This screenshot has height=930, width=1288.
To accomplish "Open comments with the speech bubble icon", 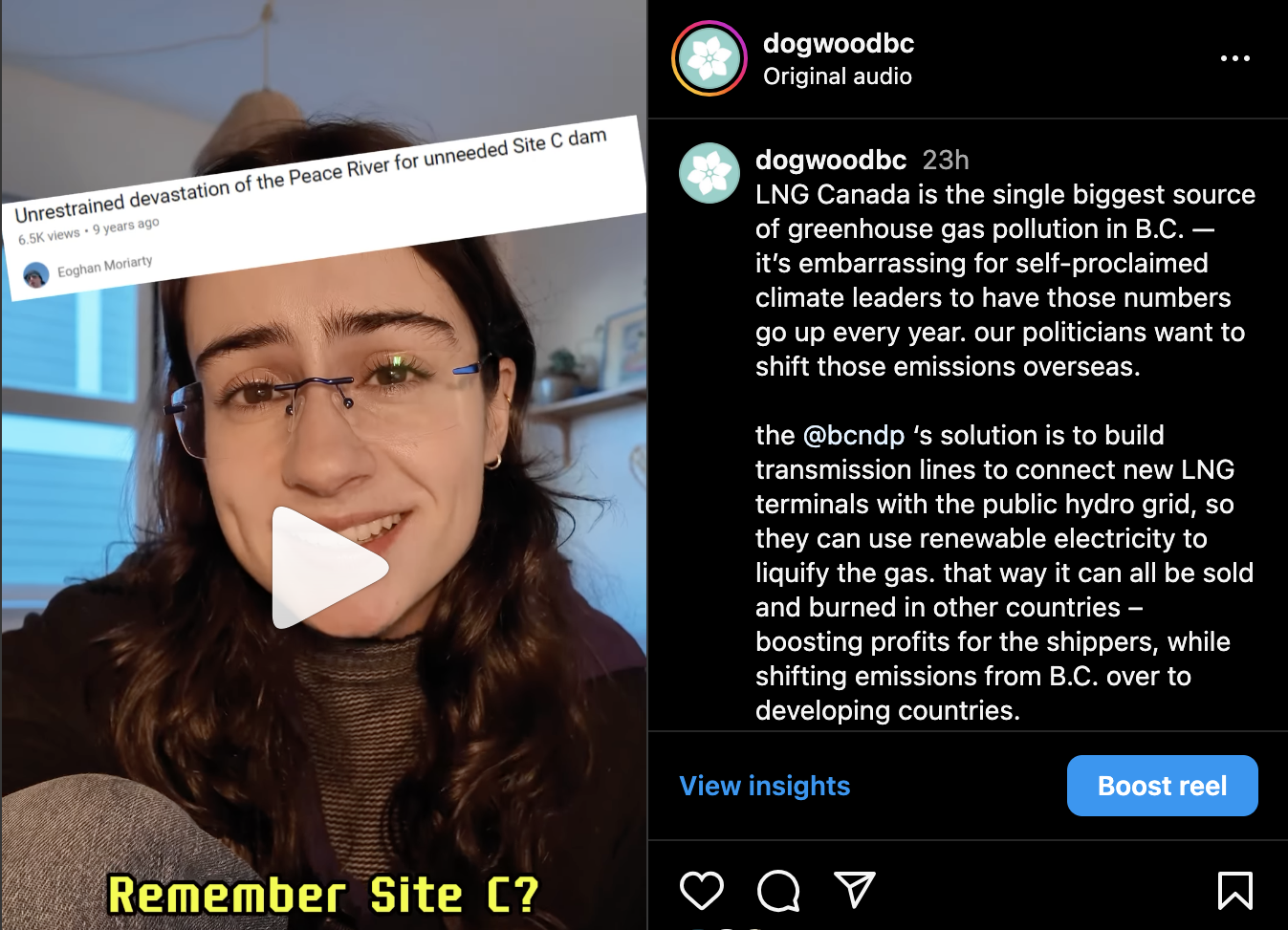I will click(x=778, y=891).
